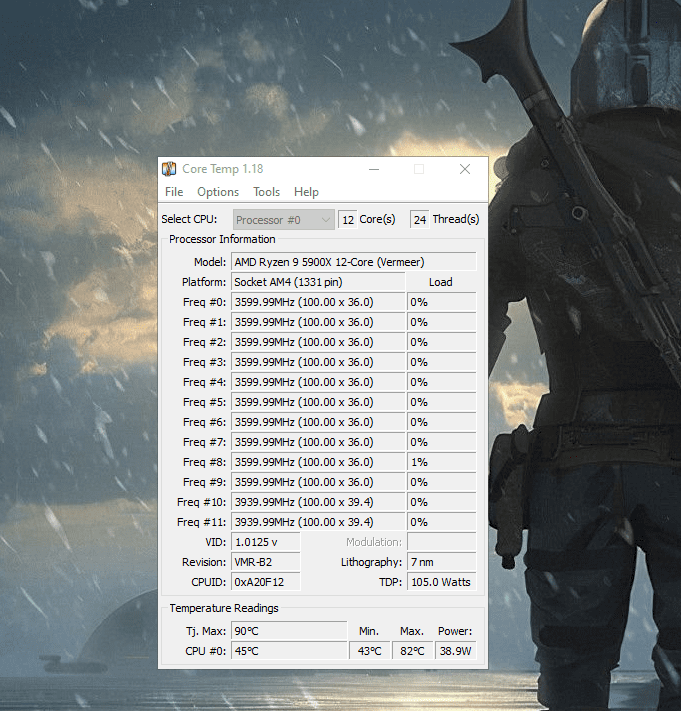Screen dimensions: 681x711
Task: Open the Tools menu
Action: [x=266, y=192]
